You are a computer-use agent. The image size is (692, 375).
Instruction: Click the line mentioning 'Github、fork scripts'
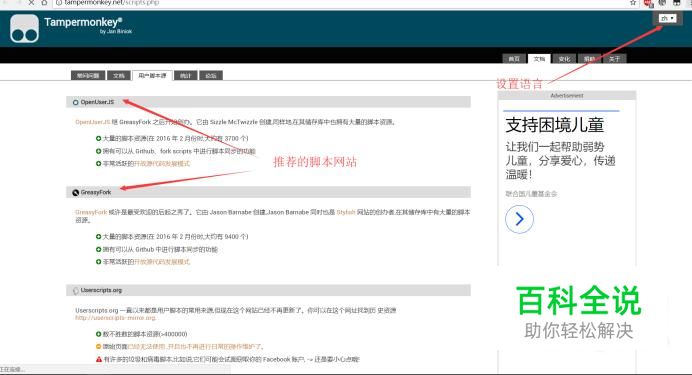(x=179, y=151)
